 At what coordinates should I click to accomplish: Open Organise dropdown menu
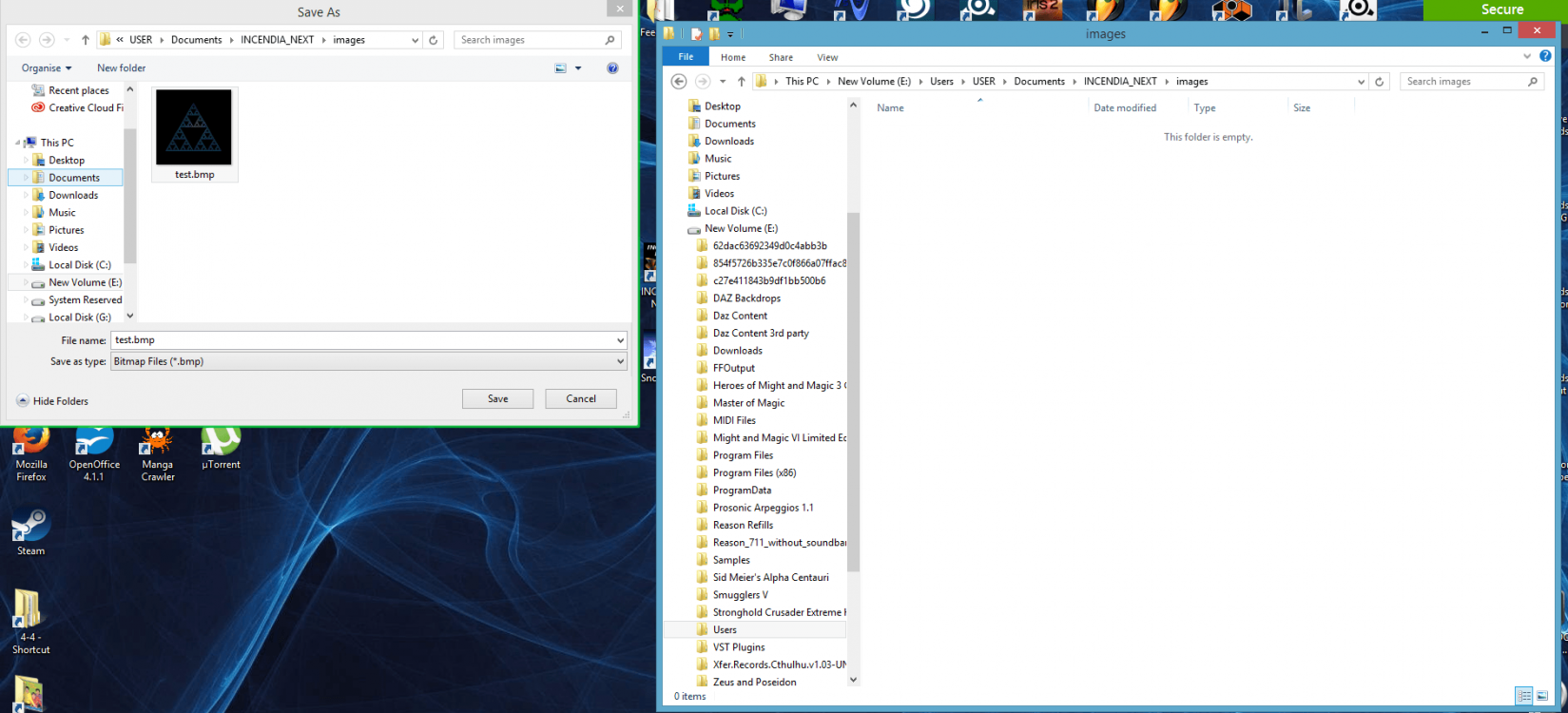pos(47,68)
